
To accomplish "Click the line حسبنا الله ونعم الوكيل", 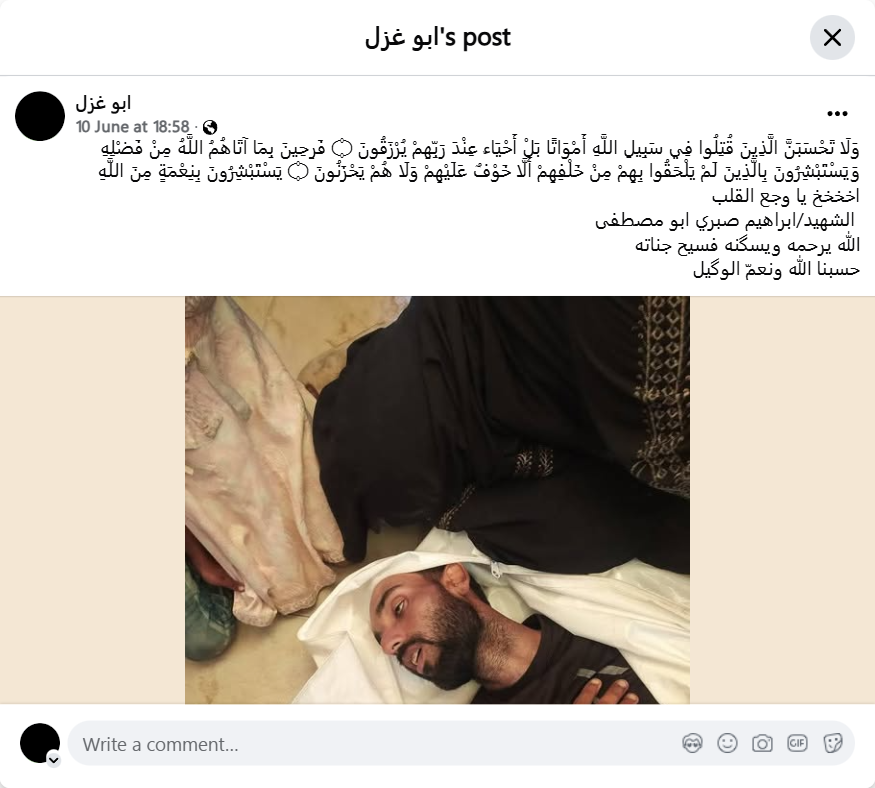I will click(776, 270).
